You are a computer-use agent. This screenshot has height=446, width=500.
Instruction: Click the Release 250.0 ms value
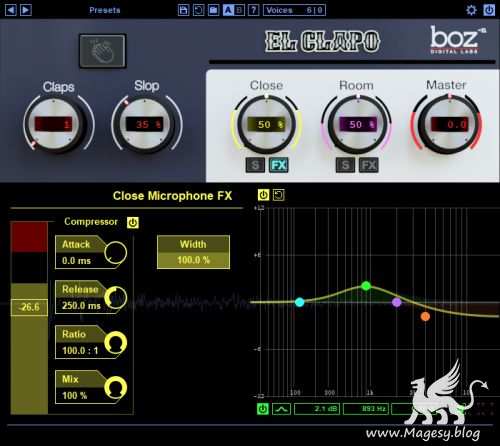(x=81, y=305)
